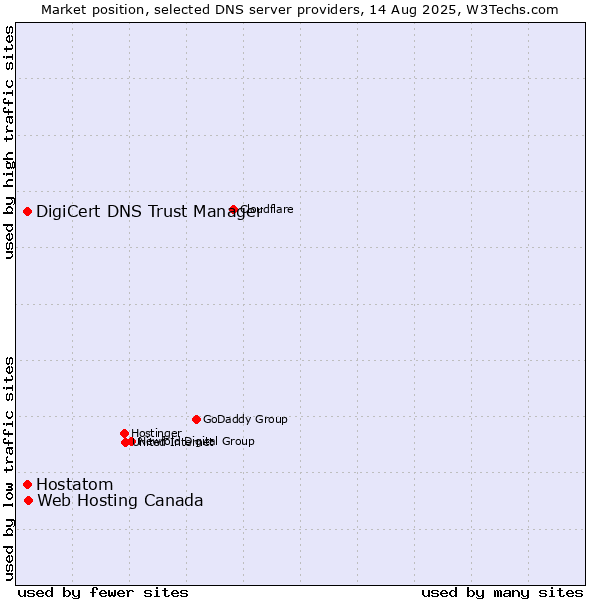Image resolution: width=600 pixels, height=600 pixels.
Task: Click the Hostinger red data point
Action: [124, 433]
